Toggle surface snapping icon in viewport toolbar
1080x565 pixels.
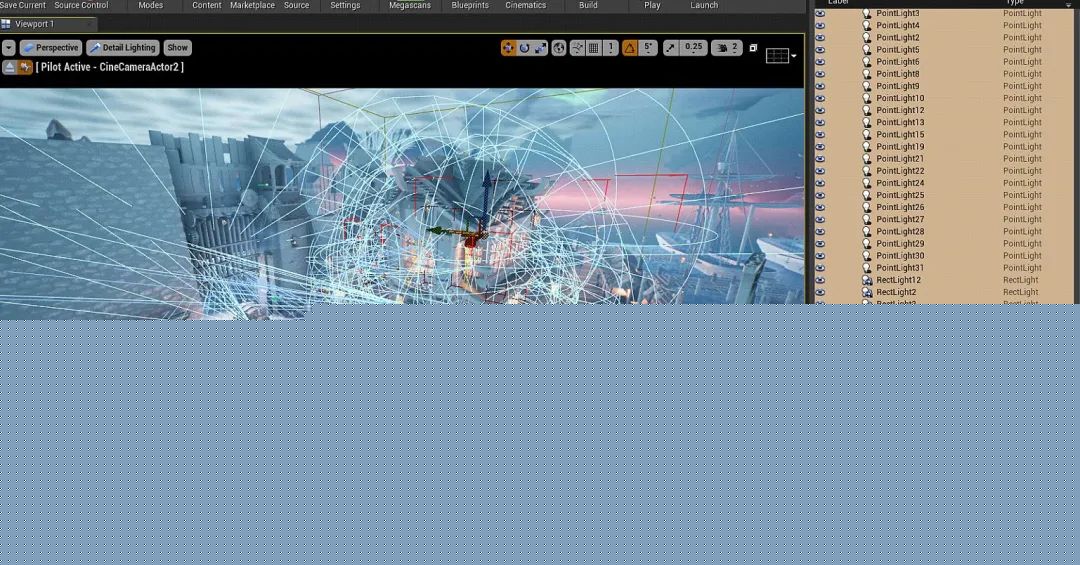[578, 48]
